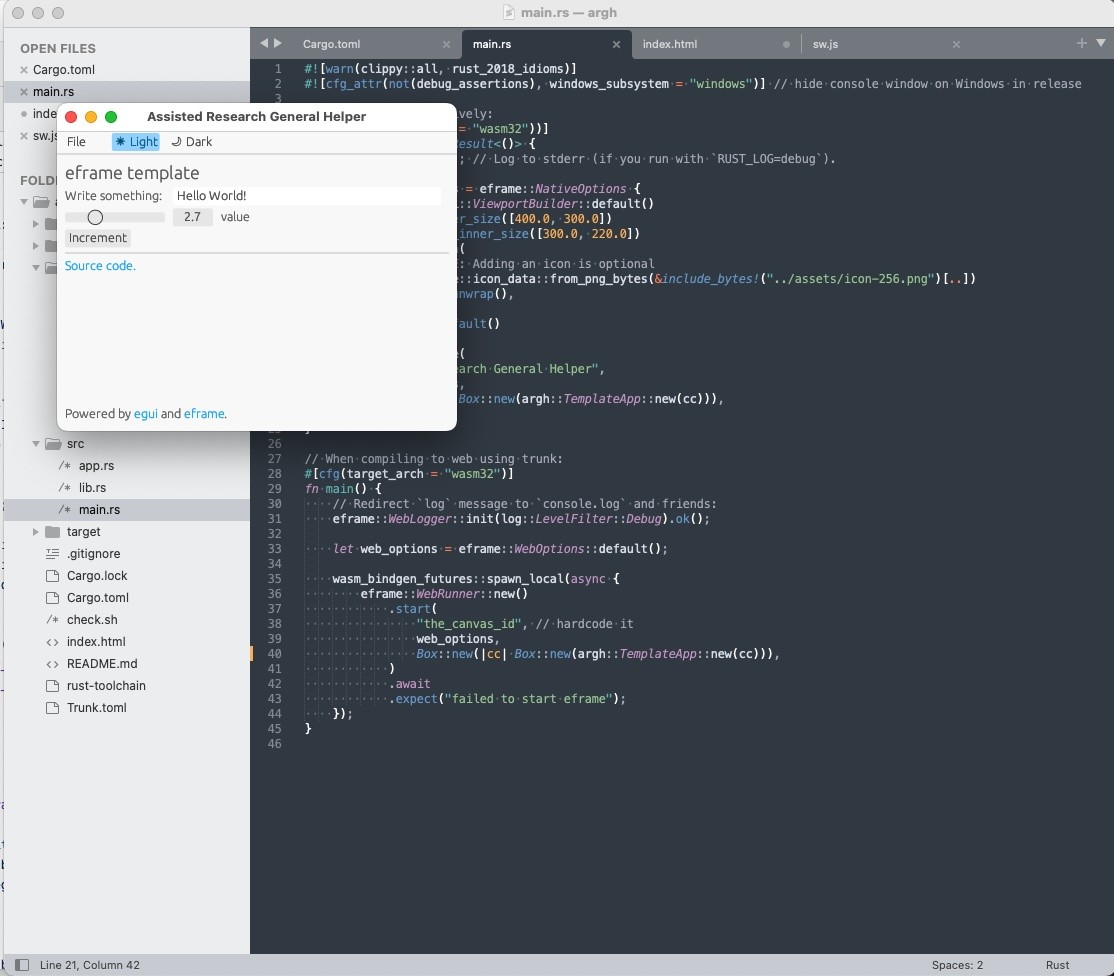
Task: Switch to Light theme in Helper window
Action: [x=136, y=142]
